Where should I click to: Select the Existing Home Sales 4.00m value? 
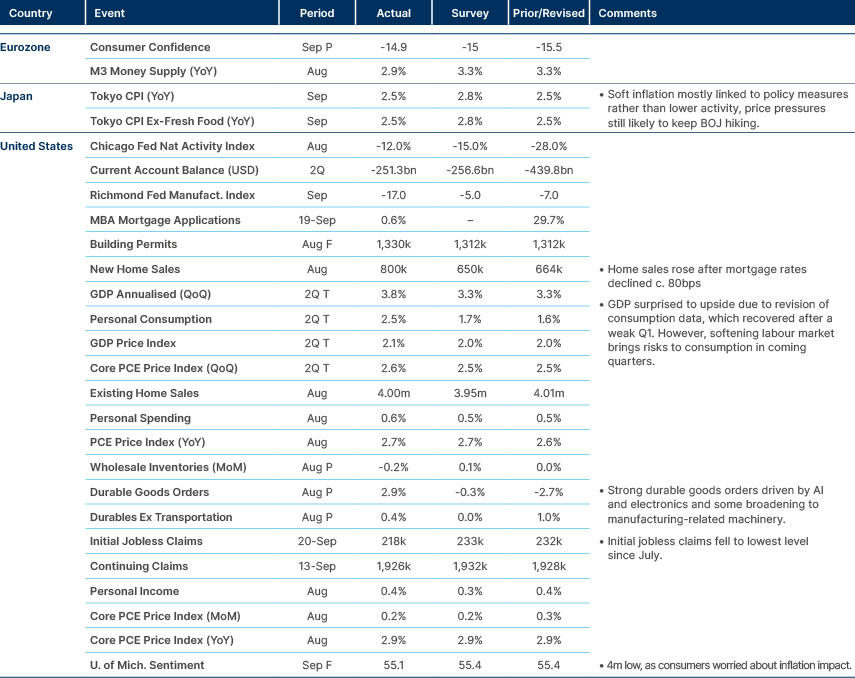393,393
